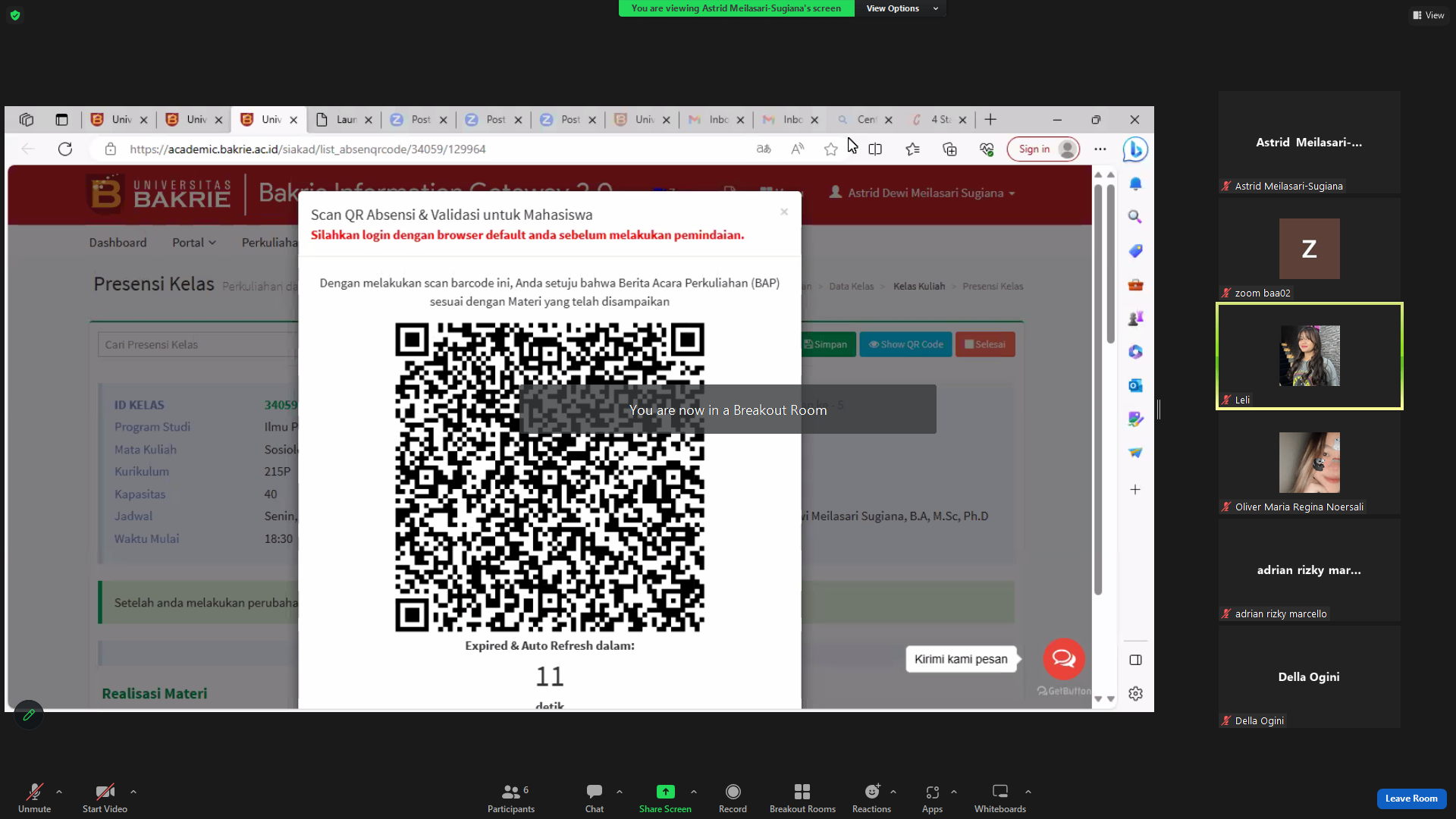
Task: Open Whiteboards icon
Action: point(1000,792)
